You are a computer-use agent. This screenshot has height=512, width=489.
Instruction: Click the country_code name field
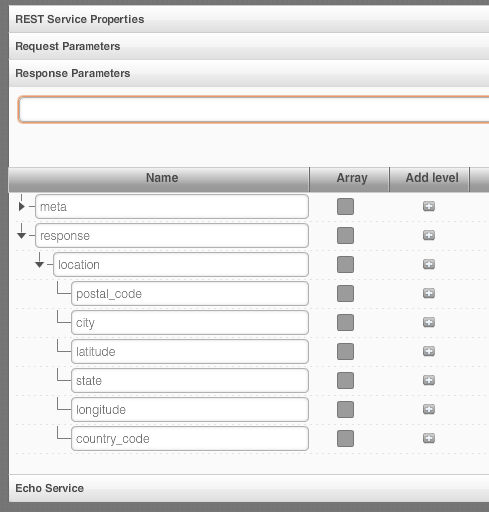pyautogui.click(x=190, y=439)
